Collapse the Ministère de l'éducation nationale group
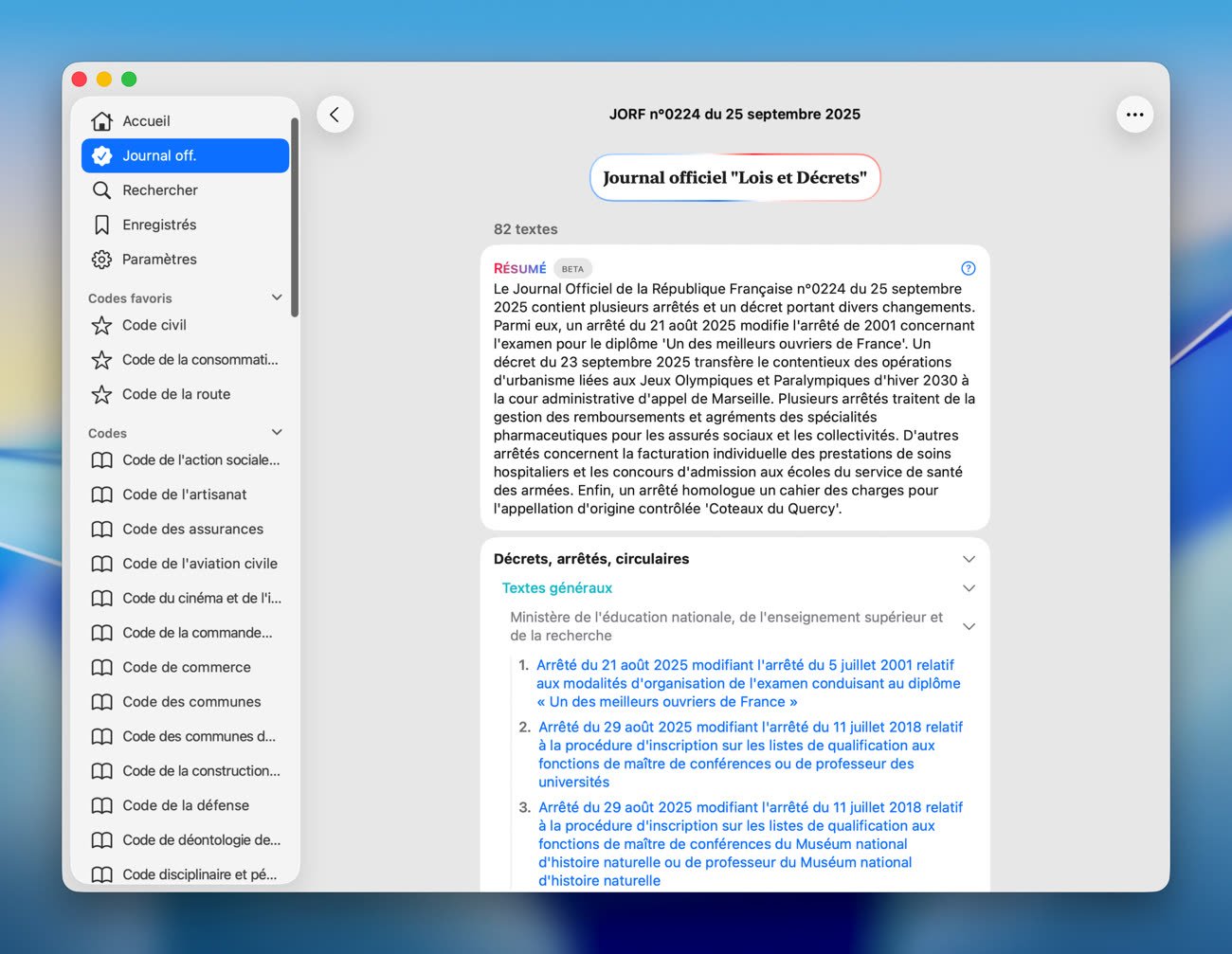 click(x=969, y=626)
